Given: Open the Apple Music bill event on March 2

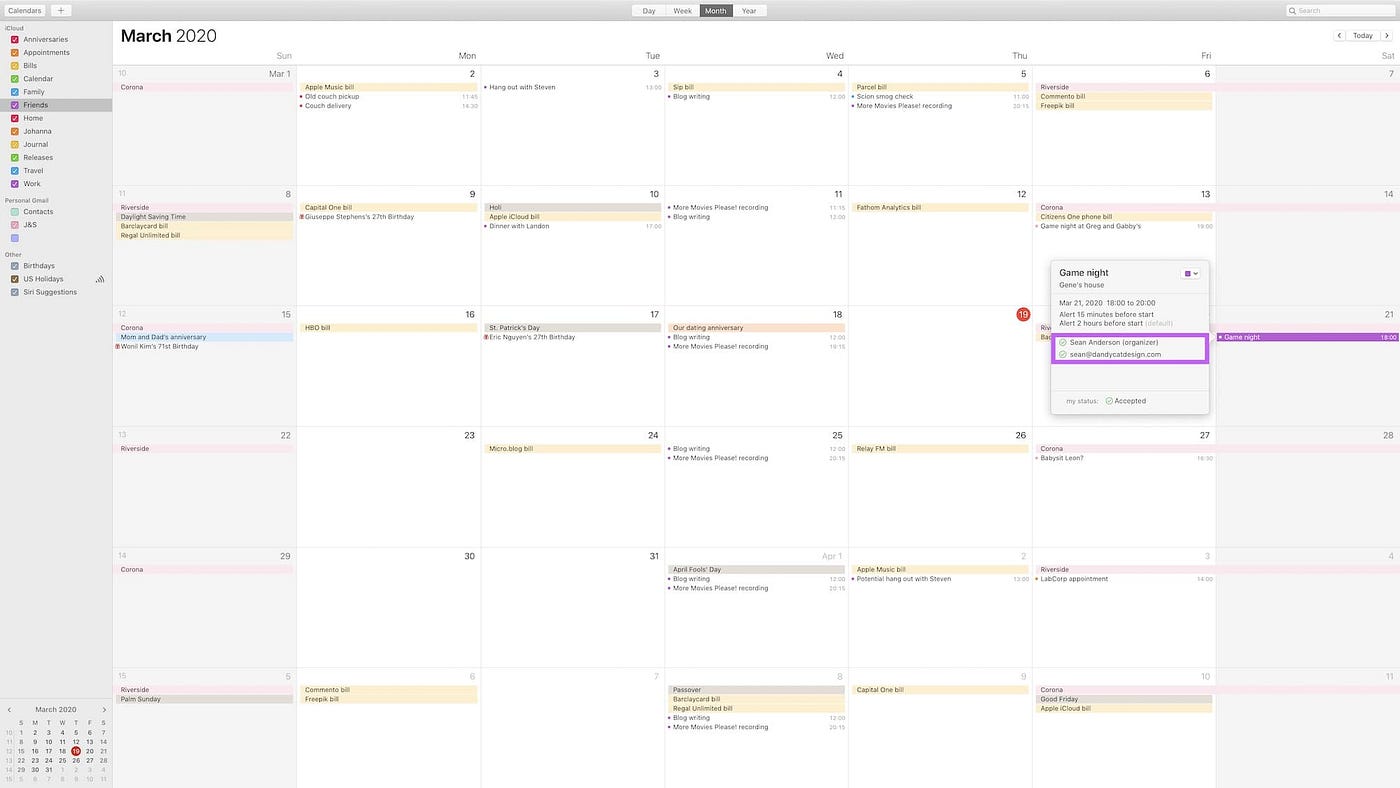Looking at the screenshot, I should point(388,87).
